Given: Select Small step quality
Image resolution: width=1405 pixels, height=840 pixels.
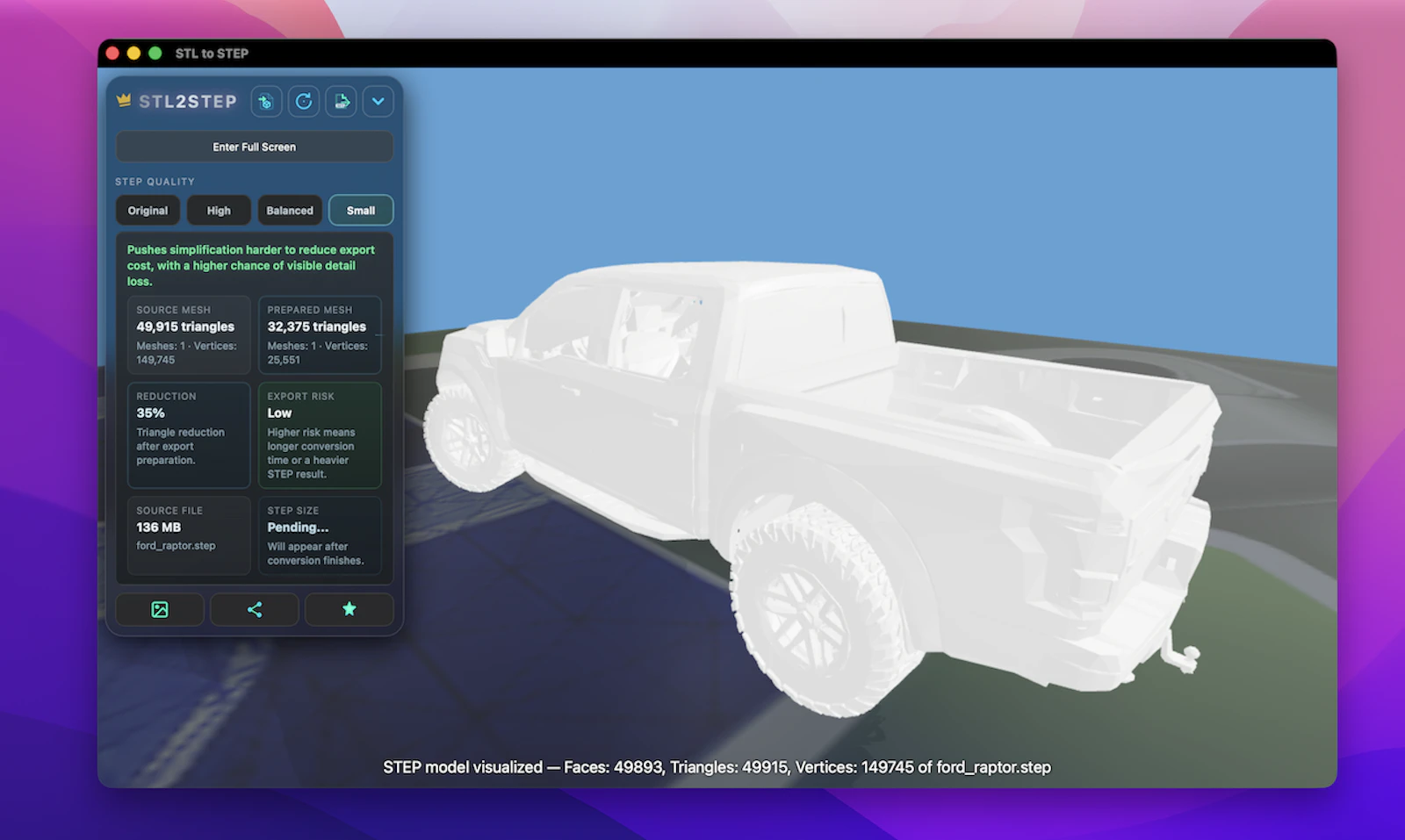Looking at the screenshot, I should pyautogui.click(x=361, y=211).
